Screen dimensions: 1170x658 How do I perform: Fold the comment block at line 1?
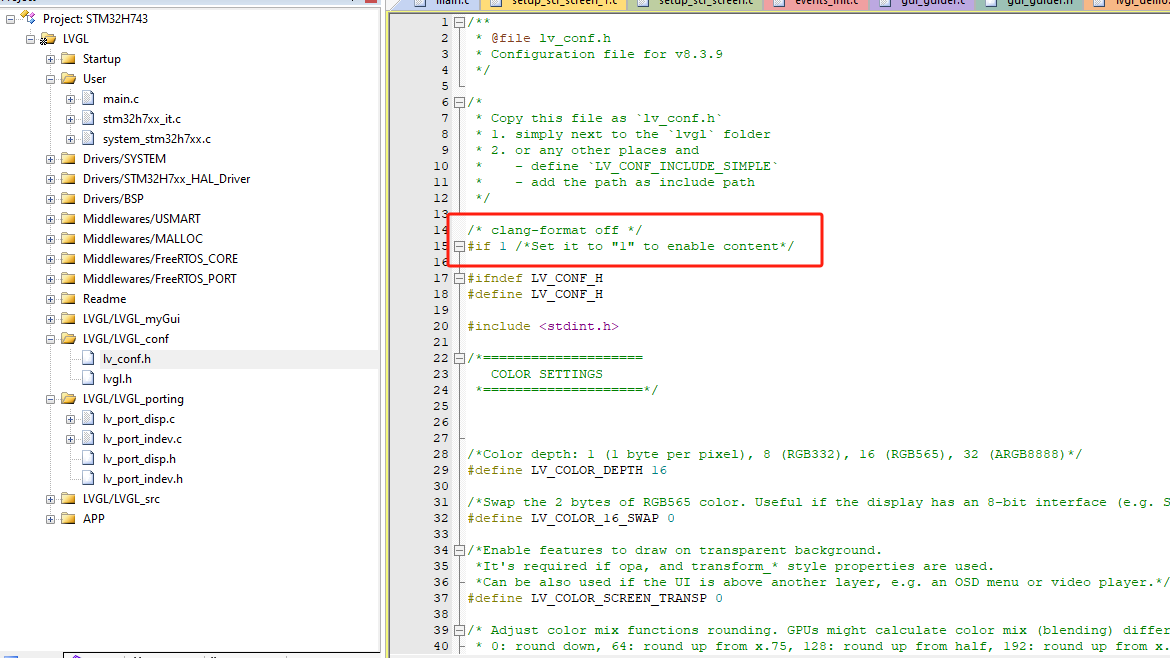(x=460, y=22)
